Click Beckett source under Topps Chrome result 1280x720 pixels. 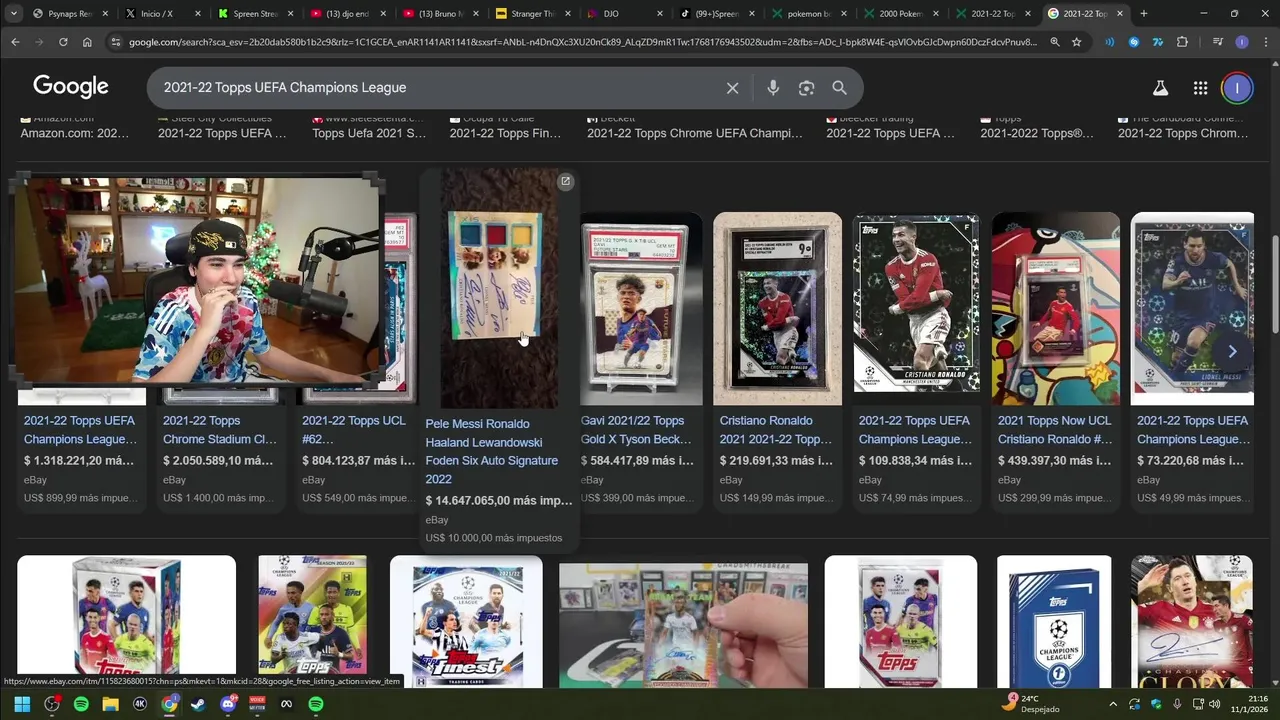(x=616, y=119)
